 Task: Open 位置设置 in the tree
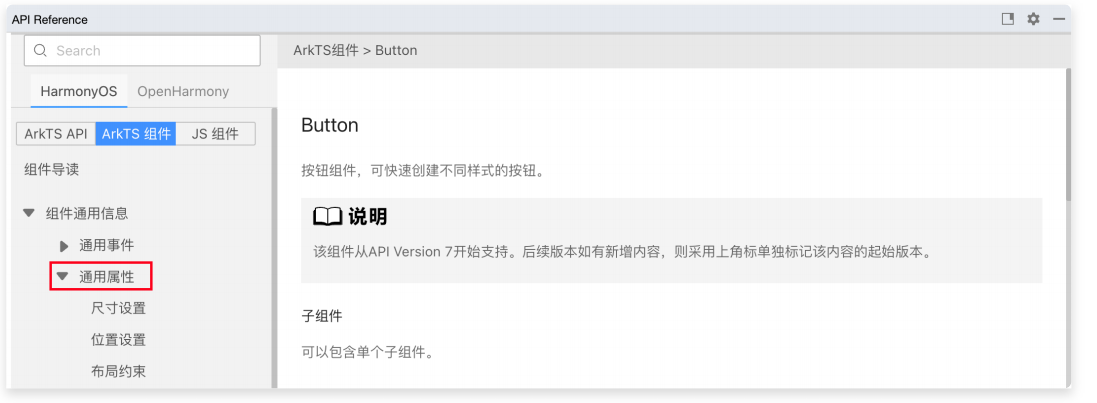118,340
